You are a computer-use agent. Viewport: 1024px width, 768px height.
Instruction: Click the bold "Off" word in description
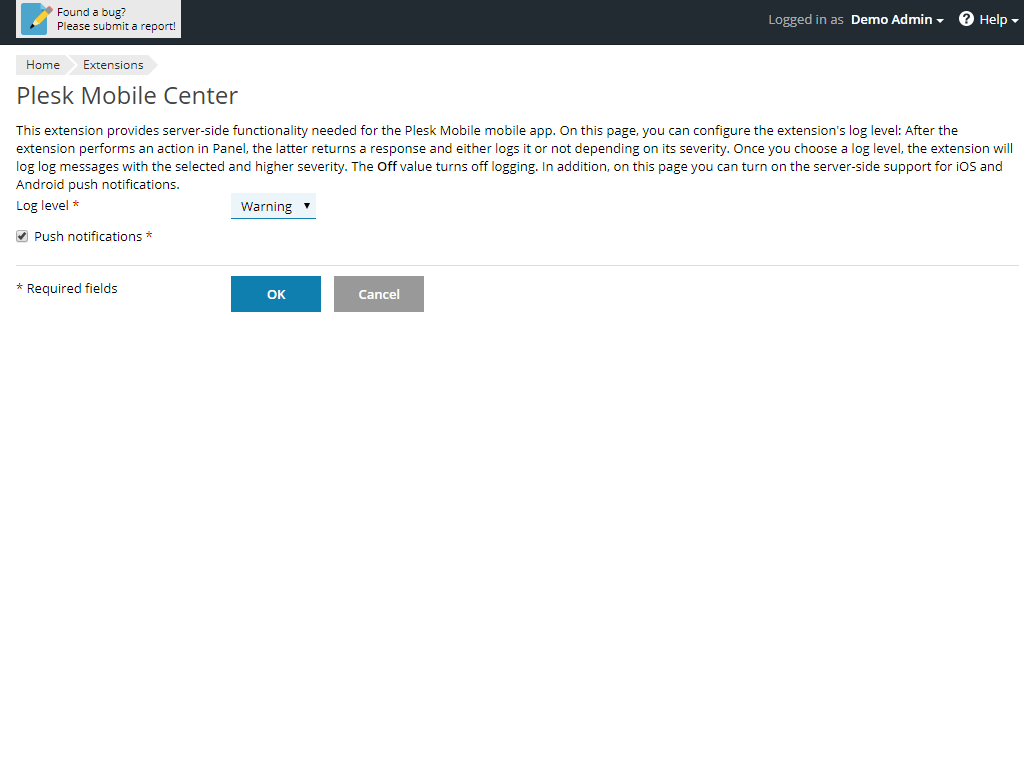(x=387, y=167)
